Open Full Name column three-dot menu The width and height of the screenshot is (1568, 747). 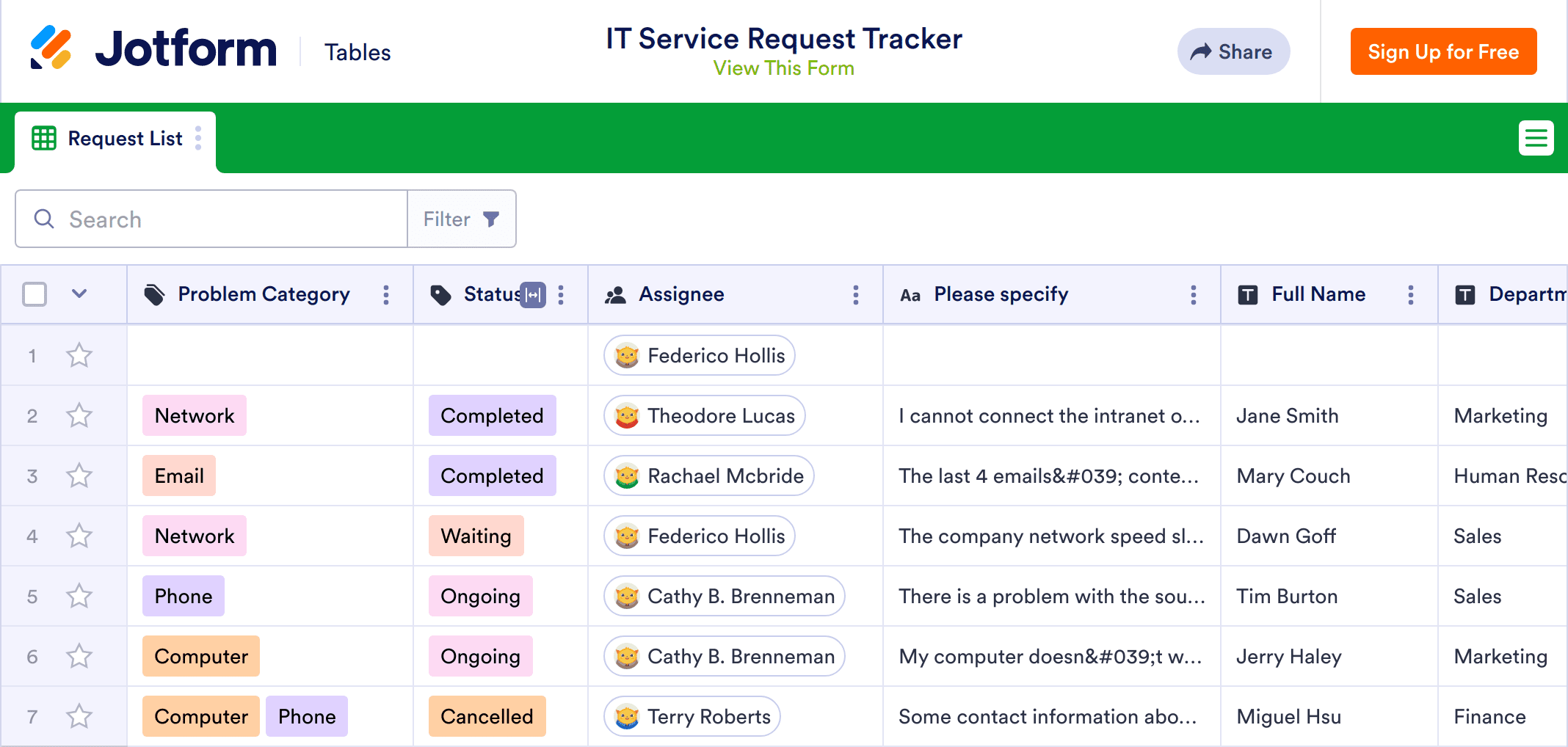coord(1410,295)
